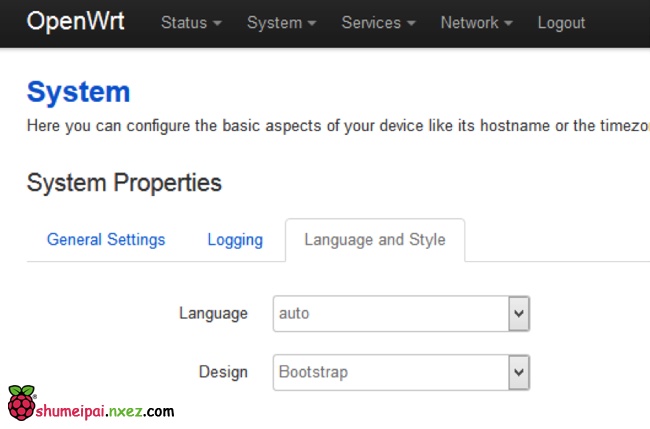Switch to the General Settings tab
Viewport: 650px width, 429px height.
pos(106,240)
